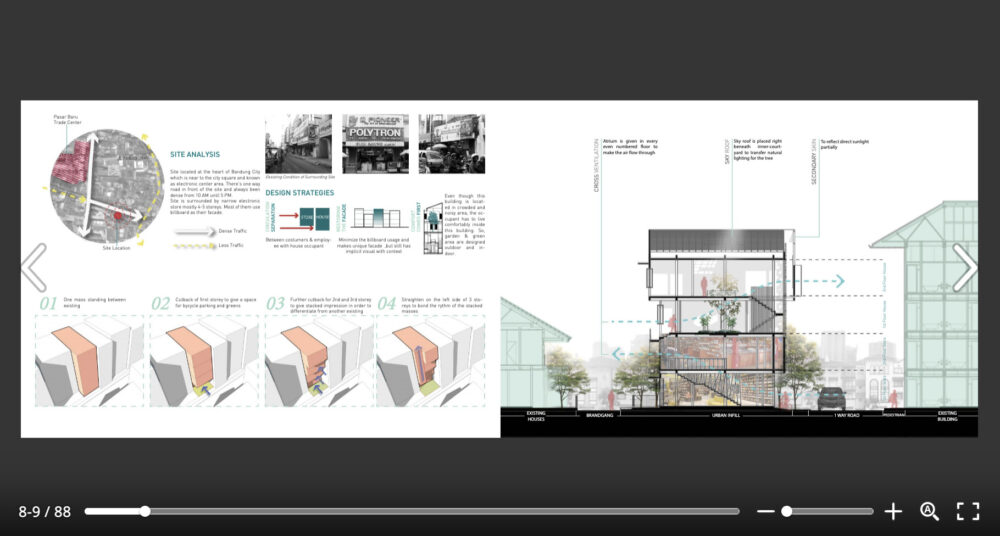Click the Design Strategies heading

click(300, 192)
